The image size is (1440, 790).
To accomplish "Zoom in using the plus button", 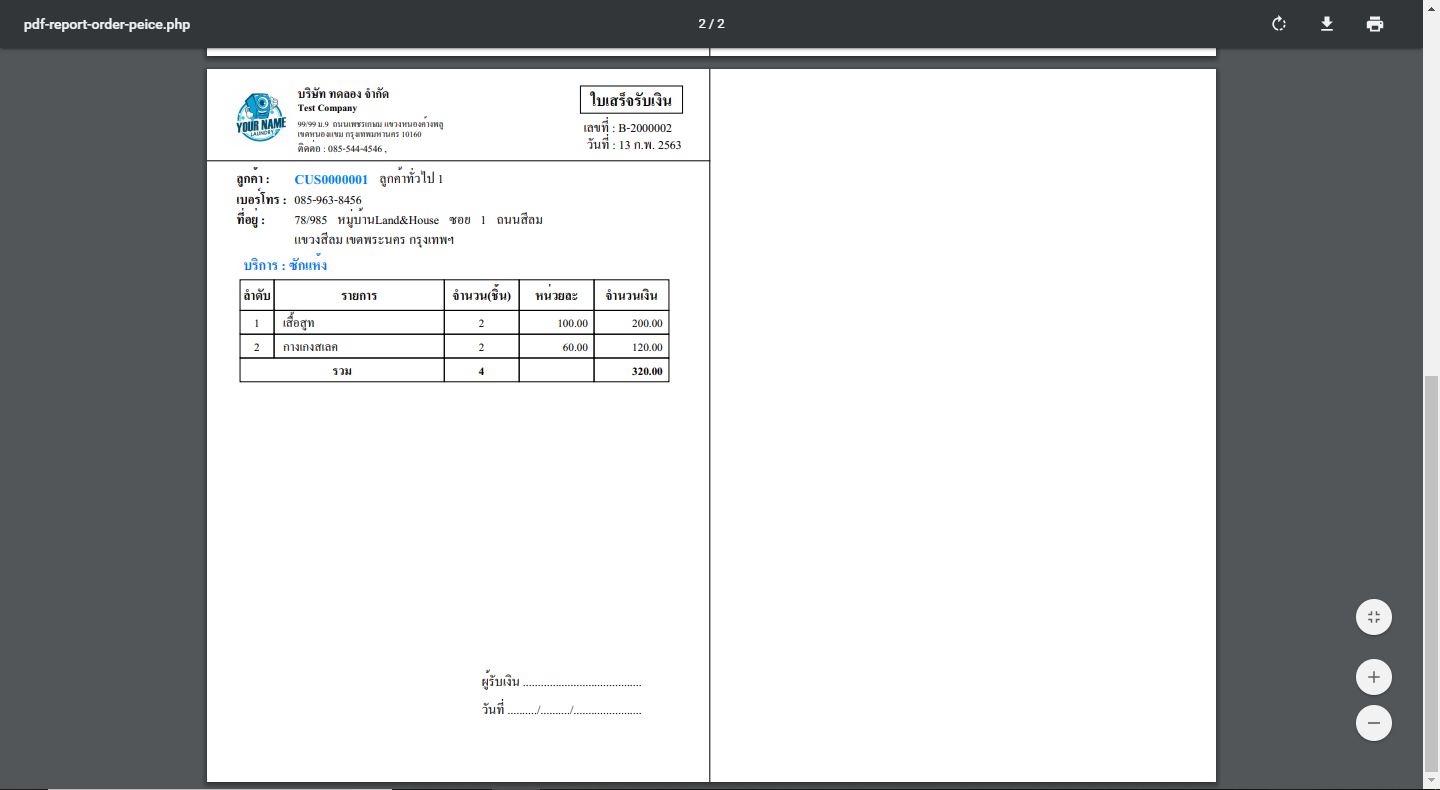I will [1373, 677].
